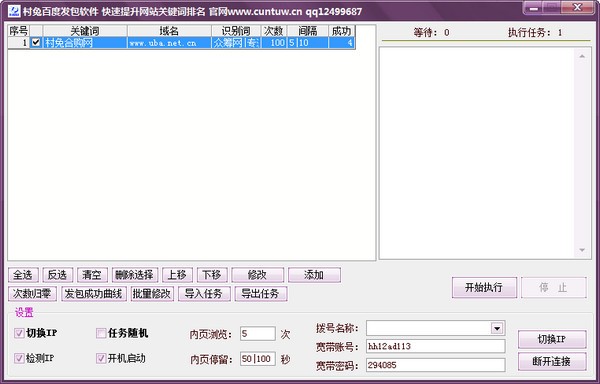Click the interval cell 5|10
The width and height of the screenshot is (600, 384).
[308, 42]
